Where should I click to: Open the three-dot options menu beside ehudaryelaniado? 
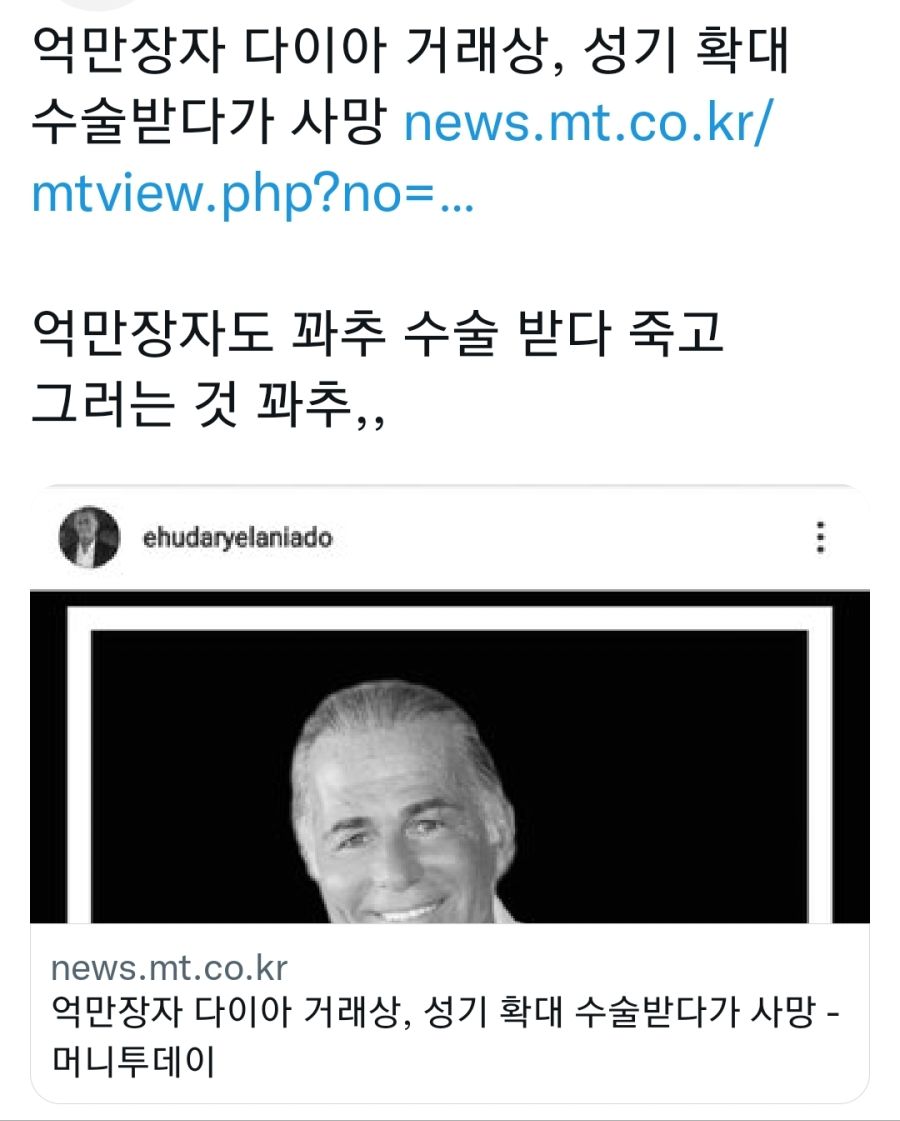click(821, 537)
